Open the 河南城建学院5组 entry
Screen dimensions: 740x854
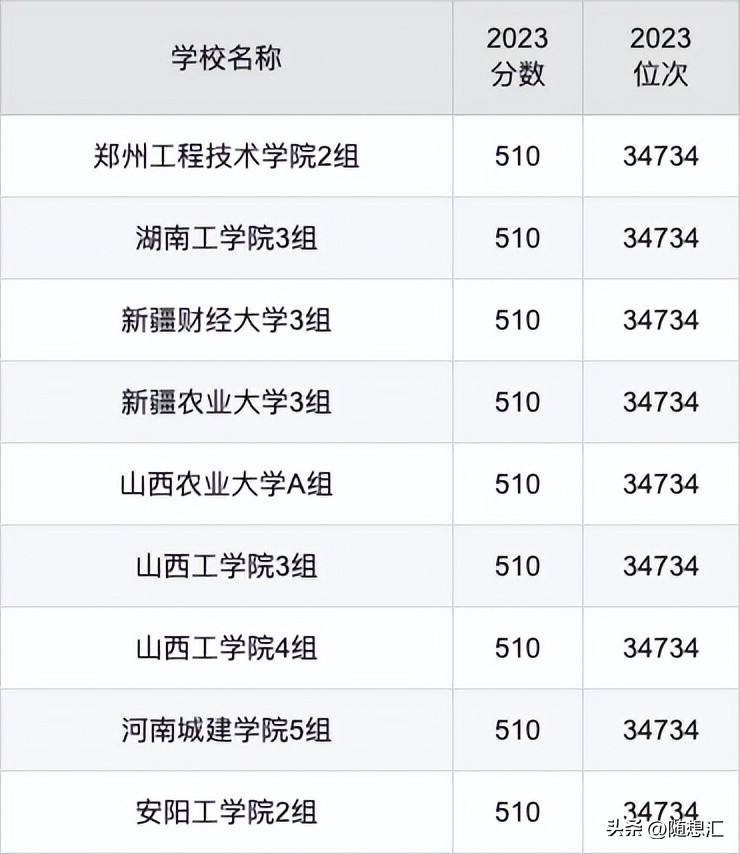(226, 730)
